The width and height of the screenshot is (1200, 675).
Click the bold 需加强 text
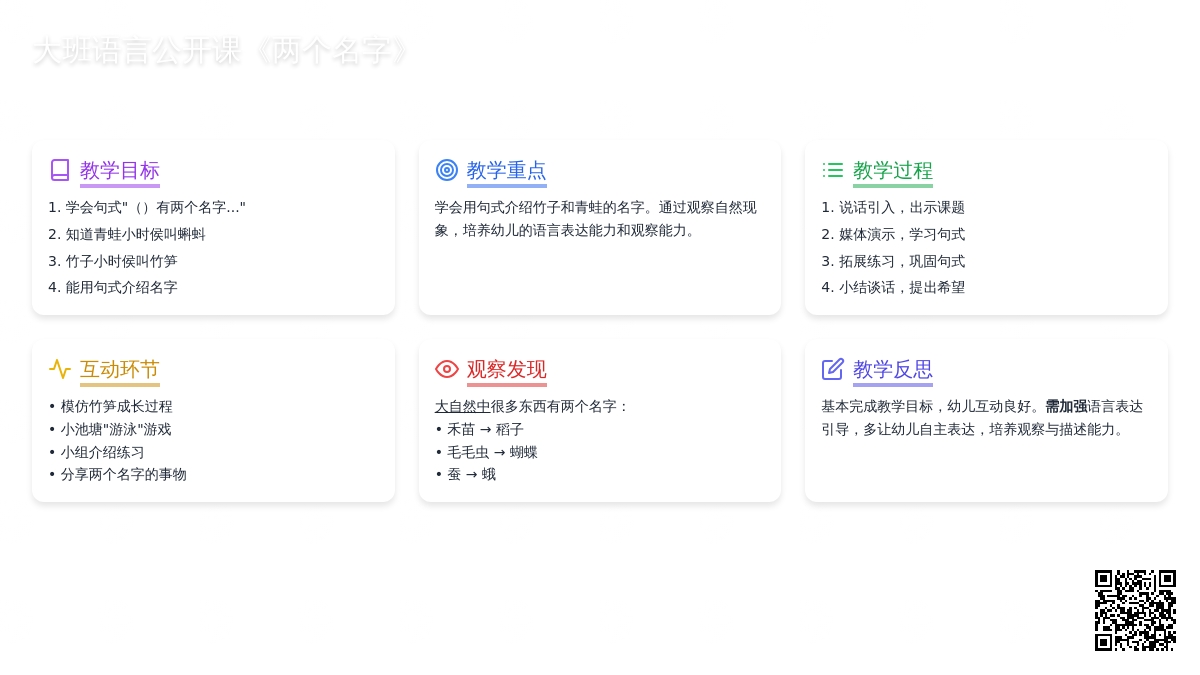1066,406
